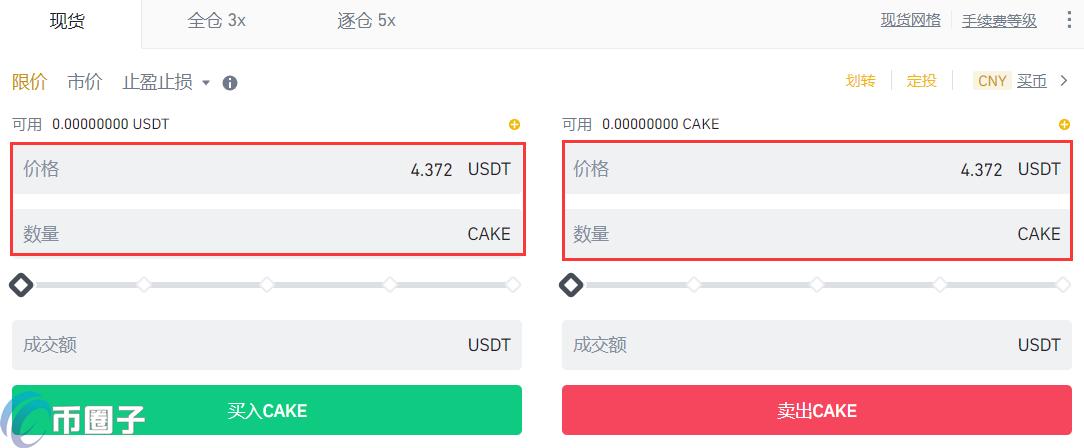Select the 限价 order type
The width and height of the screenshot is (1084, 448).
[x=30, y=82]
